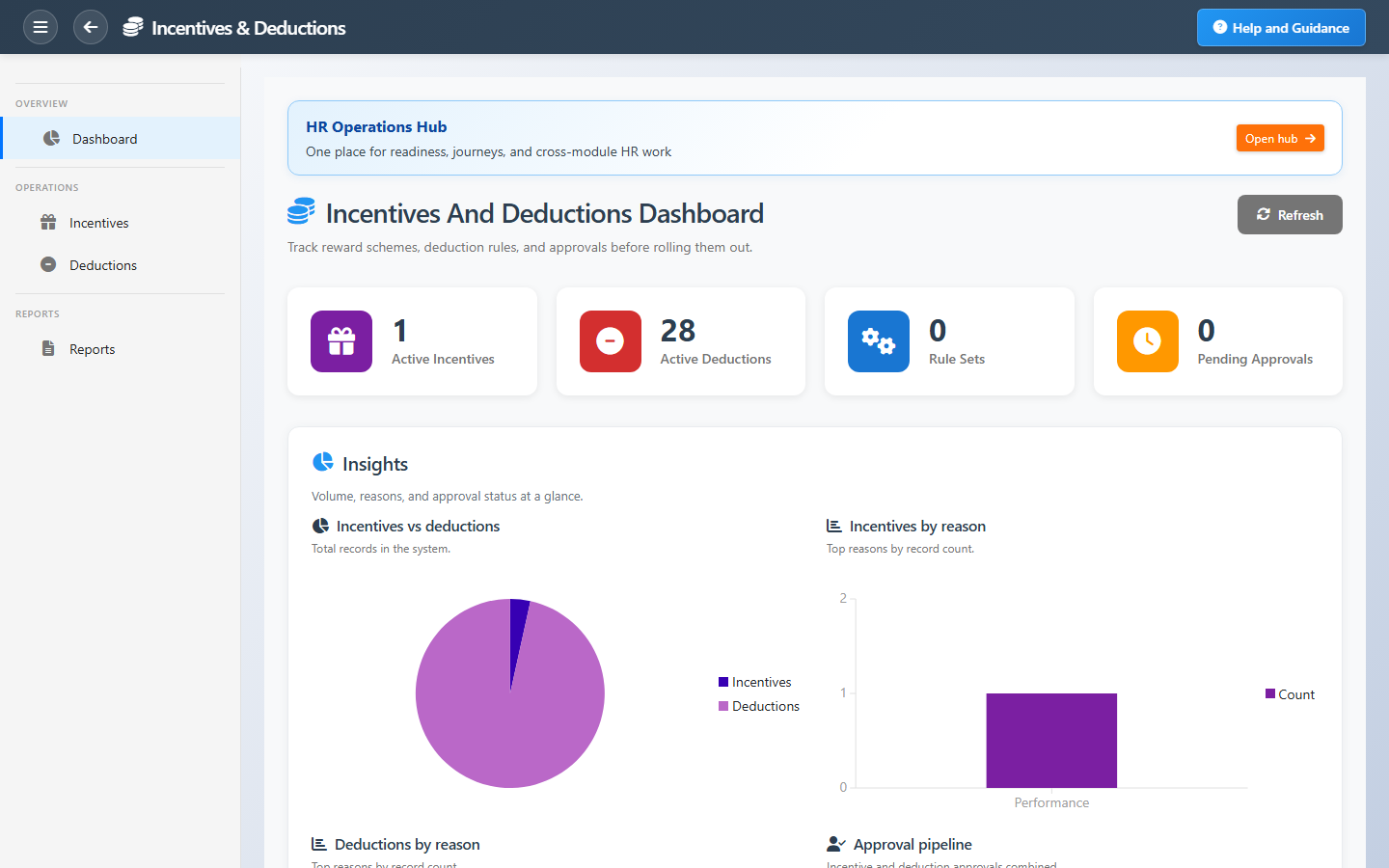The height and width of the screenshot is (868, 1389).
Task: Click the Deductions by reason chart icon
Action: pos(319,844)
